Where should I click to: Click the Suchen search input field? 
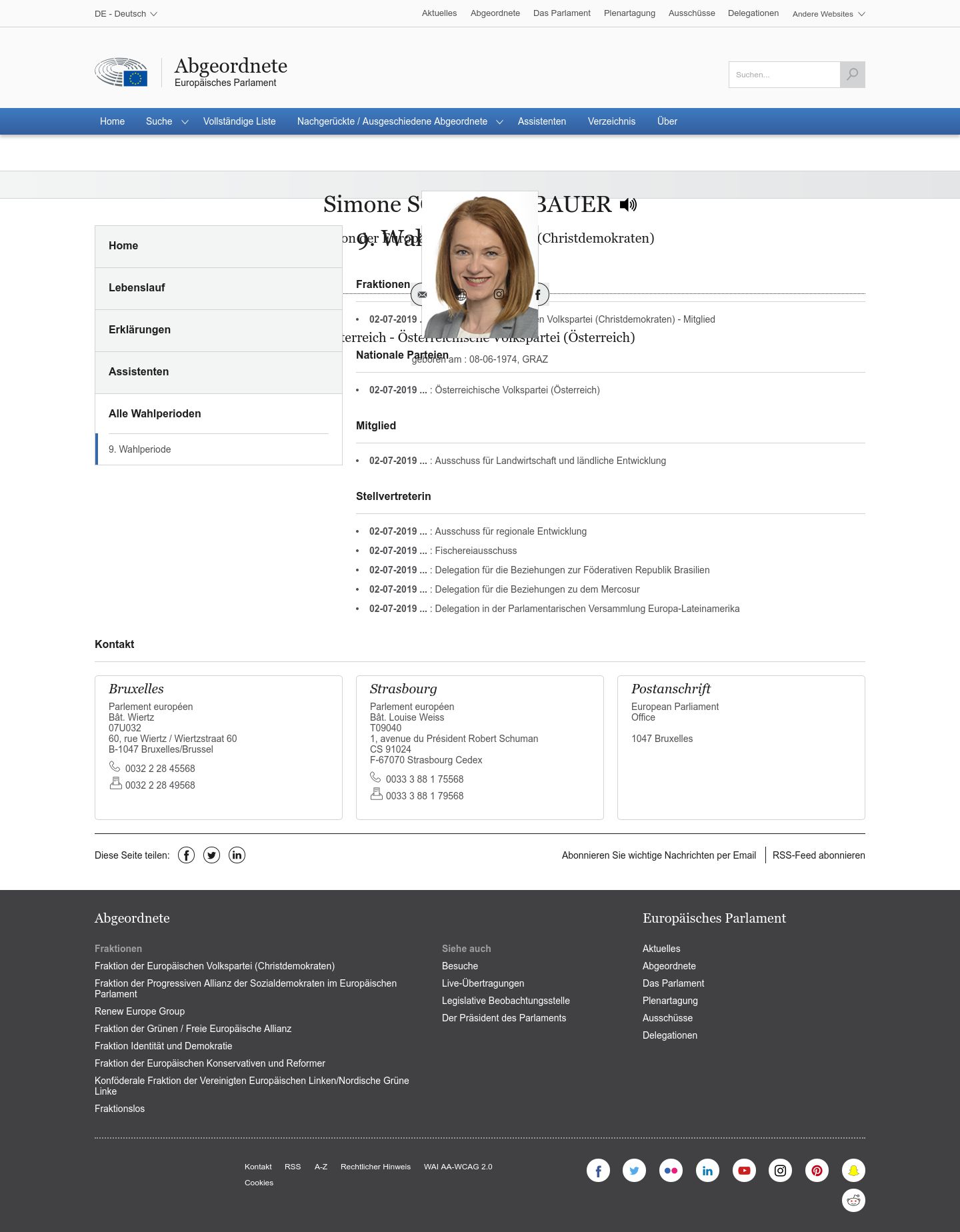pyautogui.click(x=784, y=75)
